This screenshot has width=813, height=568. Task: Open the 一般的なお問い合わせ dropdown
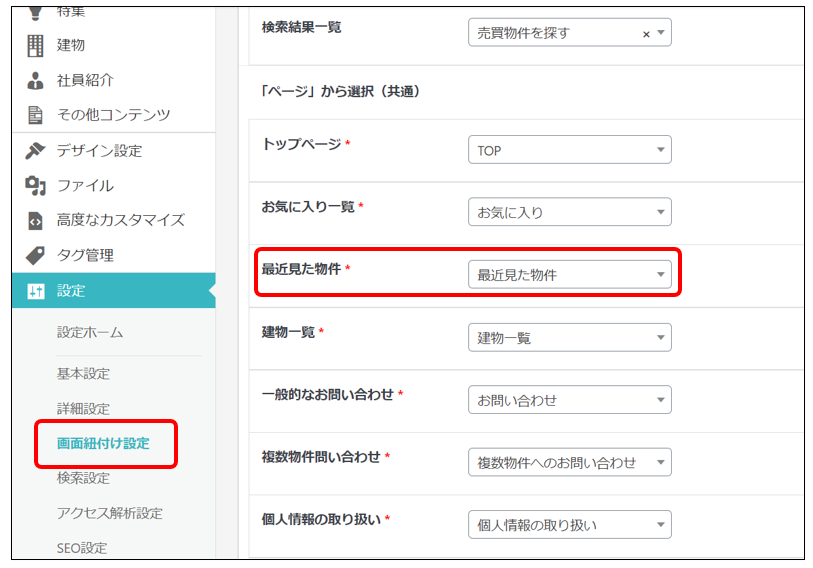pyautogui.click(x=569, y=400)
